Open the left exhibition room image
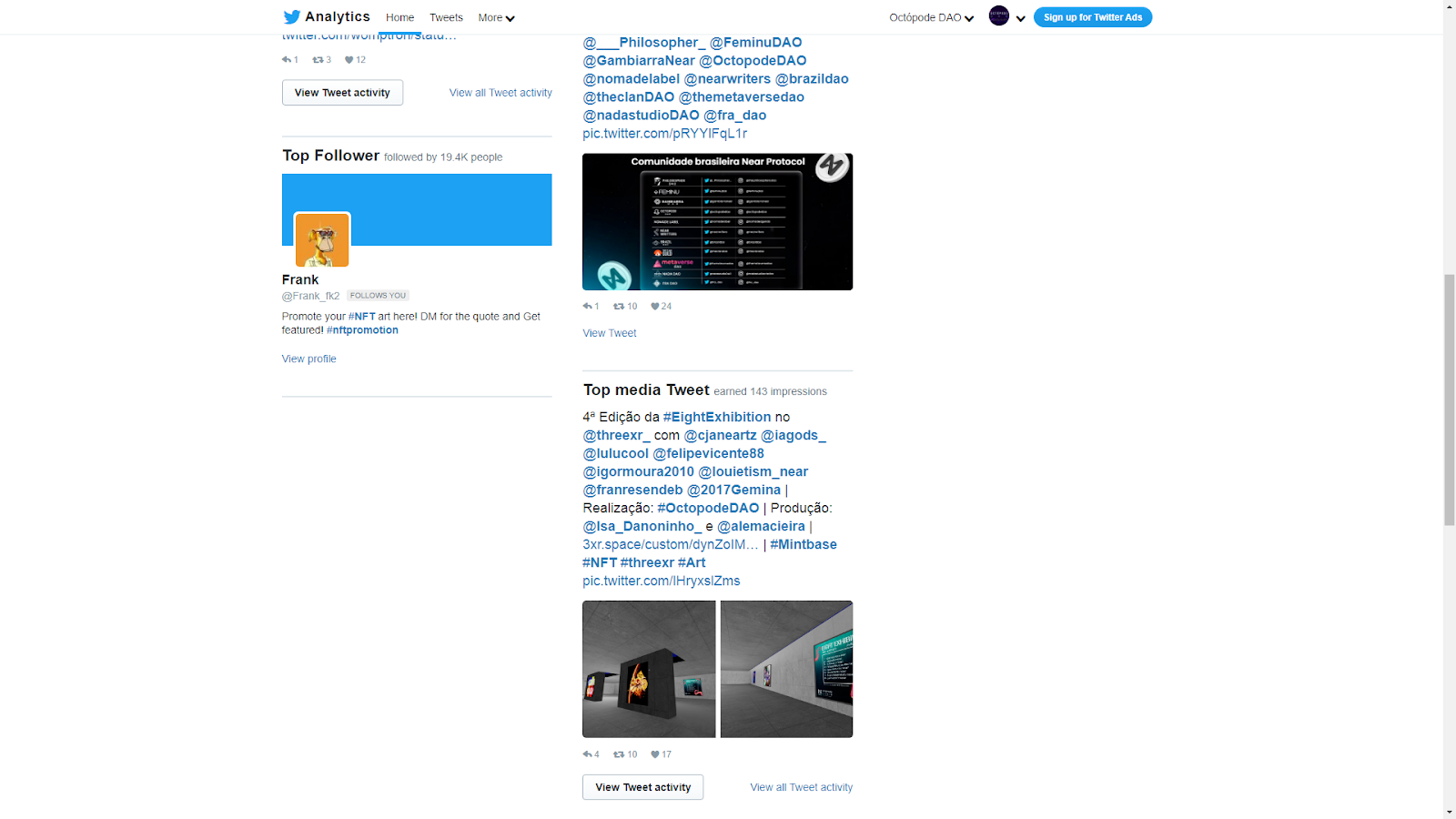This screenshot has width=1456, height=819. click(649, 669)
